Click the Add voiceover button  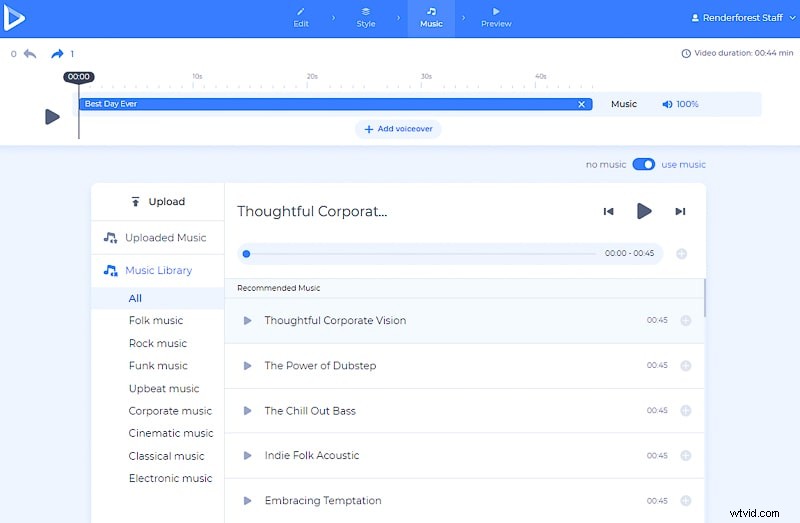point(398,129)
